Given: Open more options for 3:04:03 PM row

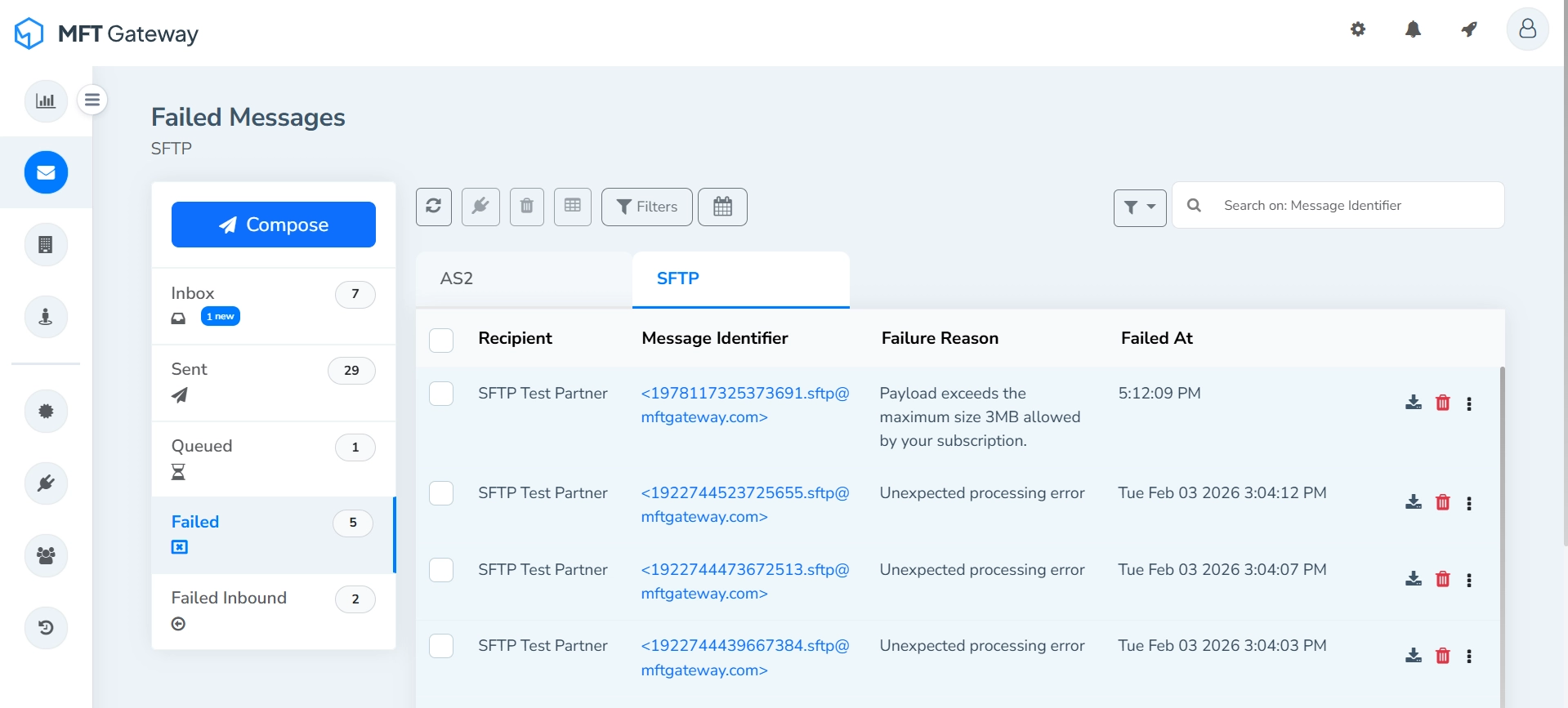Looking at the screenshot, I should point(1469,657).
